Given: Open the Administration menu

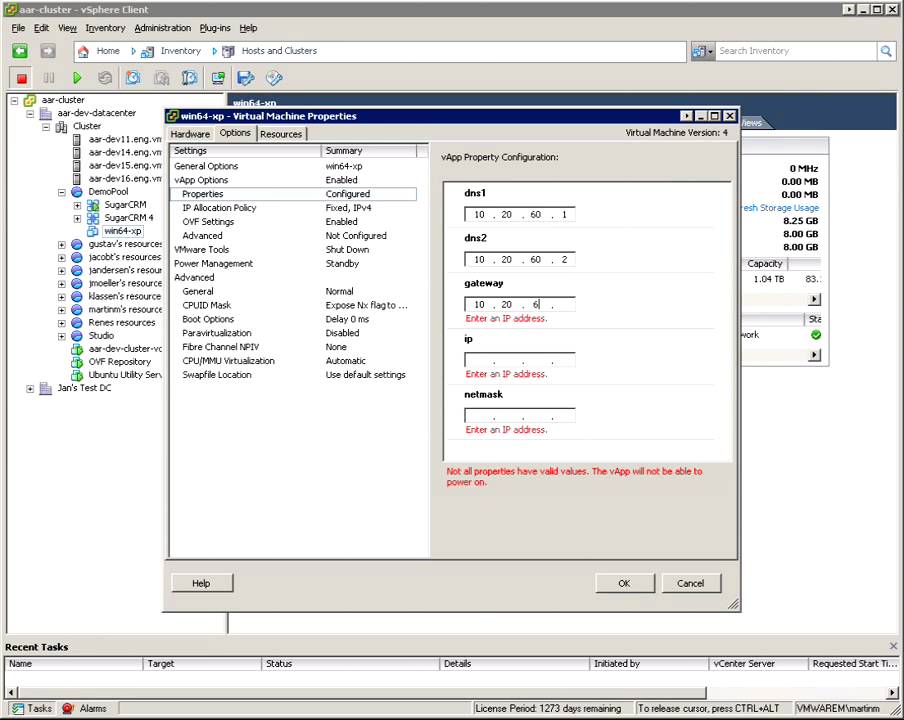Looking at the screenshot, I should pyautogui.click(x=162, y=28).
